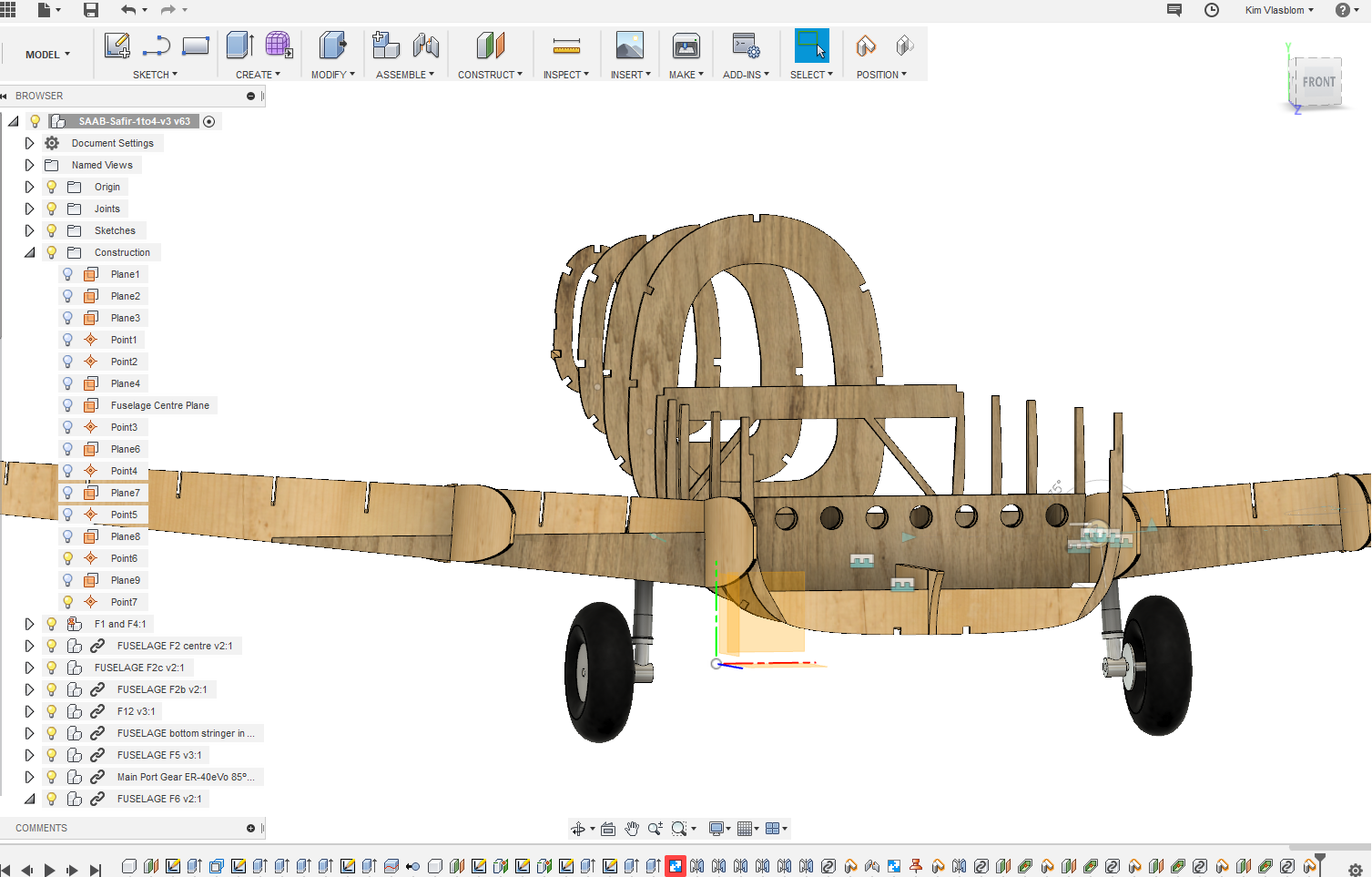Viewport: 1372px width, 877px height.
Task: Click the Save icon
Action: pyautogui.click(x=91, y=10)
